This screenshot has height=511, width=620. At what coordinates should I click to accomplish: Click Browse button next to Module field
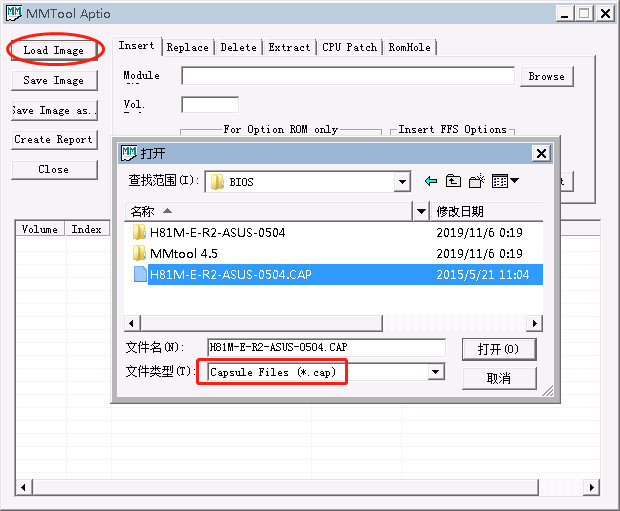pos(546,76)
